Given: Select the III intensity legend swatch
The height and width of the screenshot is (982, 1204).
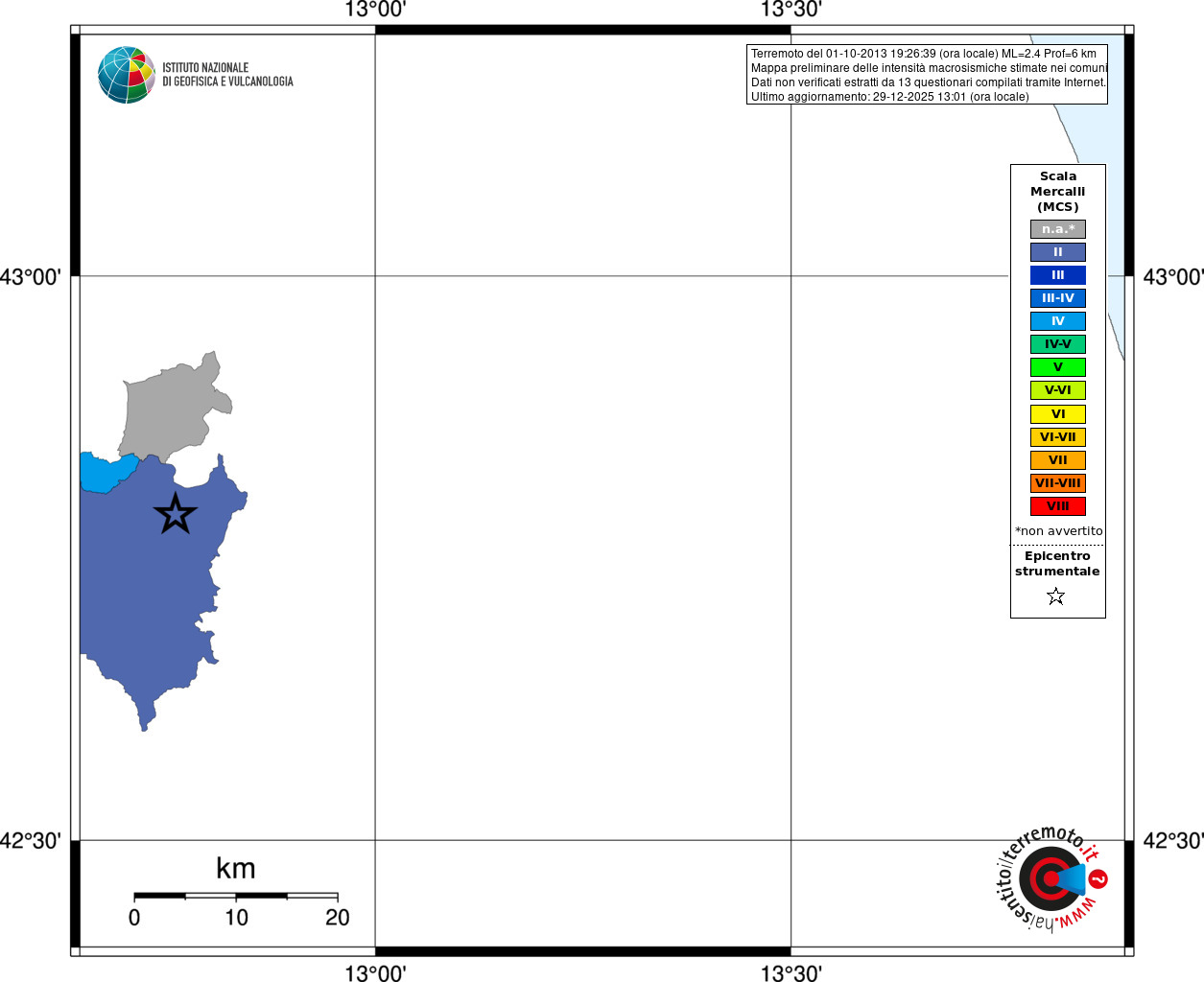Looking at the screenshot, I should (1058, 275).
